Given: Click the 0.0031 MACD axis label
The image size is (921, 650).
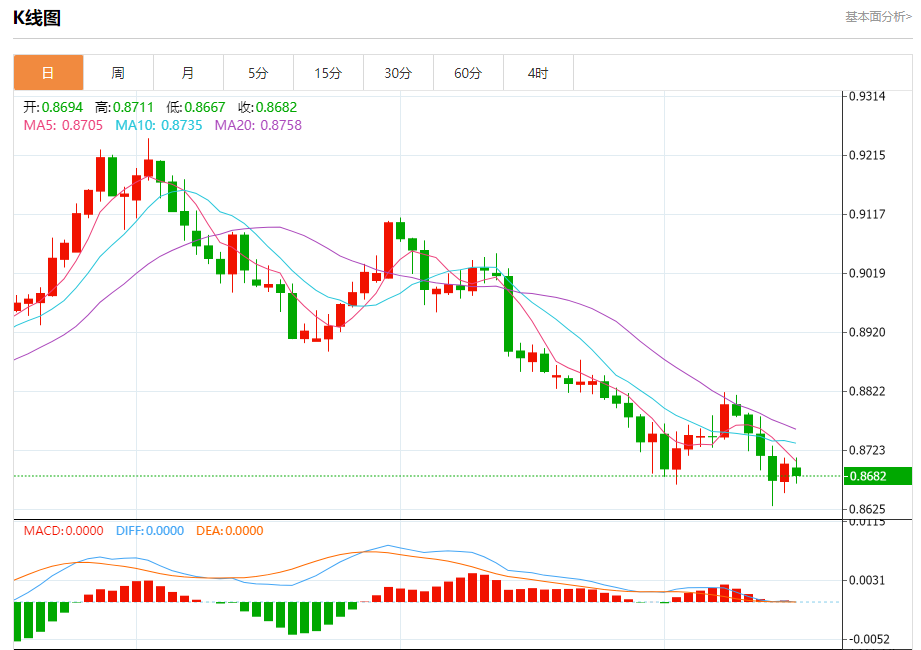Looking at the screenshot, I should (x=868, y=581).
